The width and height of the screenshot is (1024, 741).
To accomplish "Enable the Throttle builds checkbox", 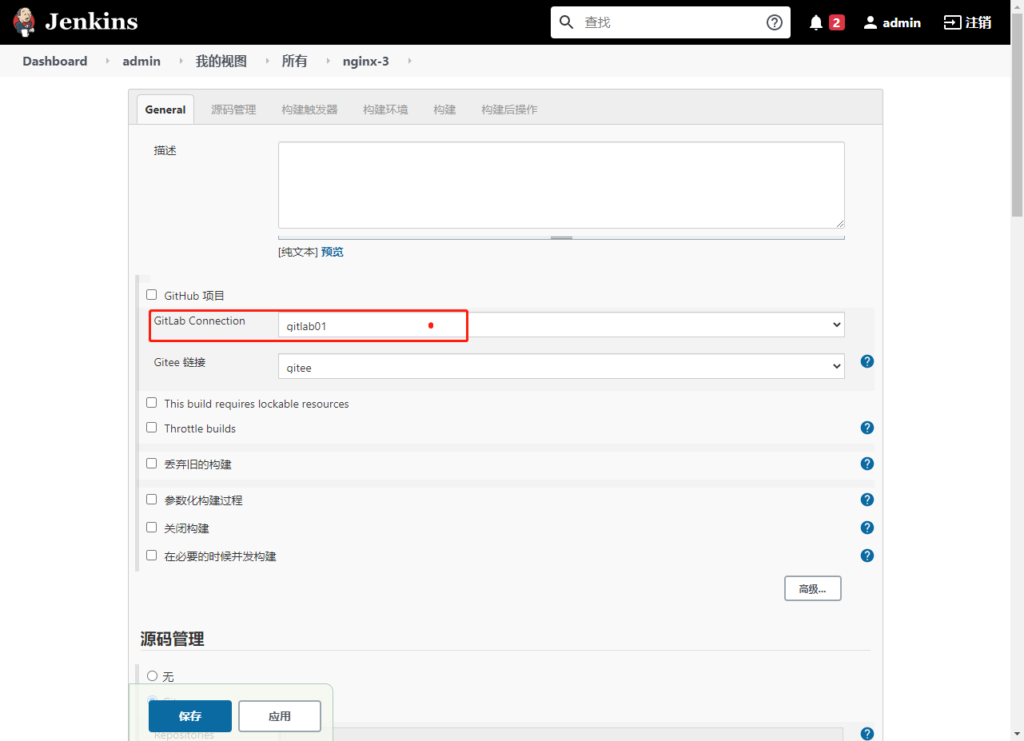I will pos(152,428).
